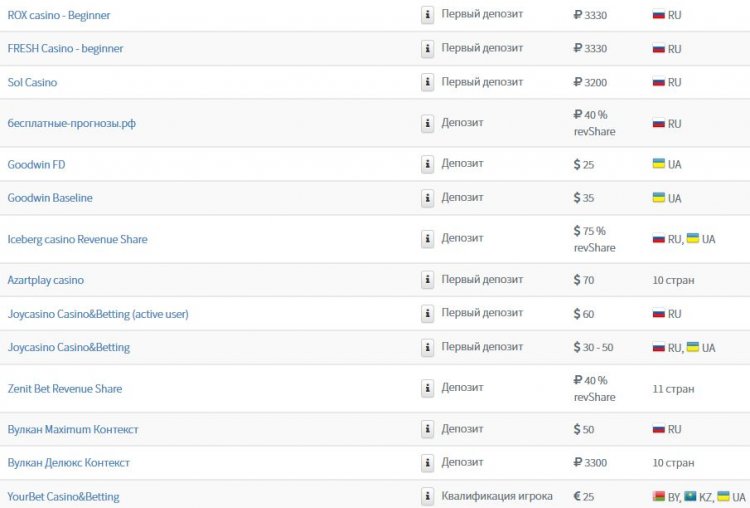Screen dimensions: 750x508
Task: Click info icon beside Goodwin FD
Action: [x=427, y=164]
